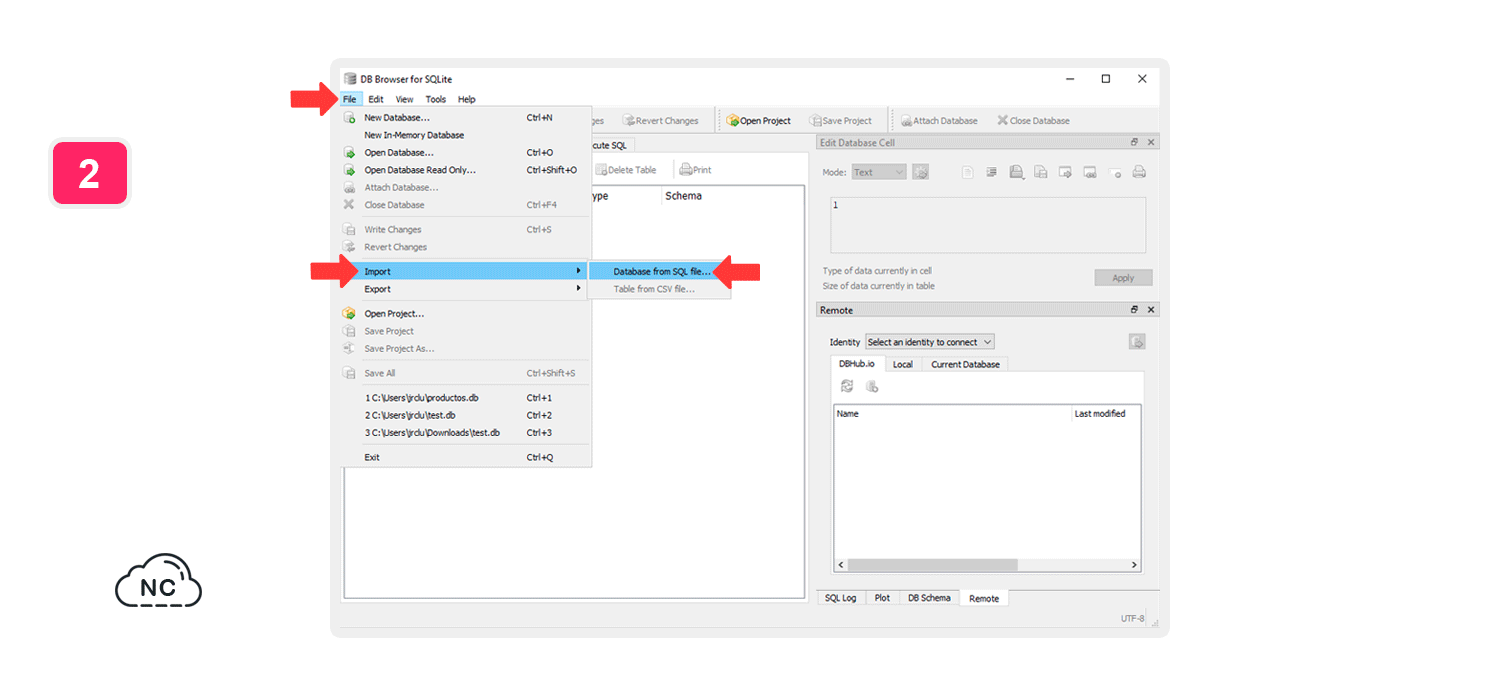
Task: Click the Schema column header
Action: pos(683,196)
